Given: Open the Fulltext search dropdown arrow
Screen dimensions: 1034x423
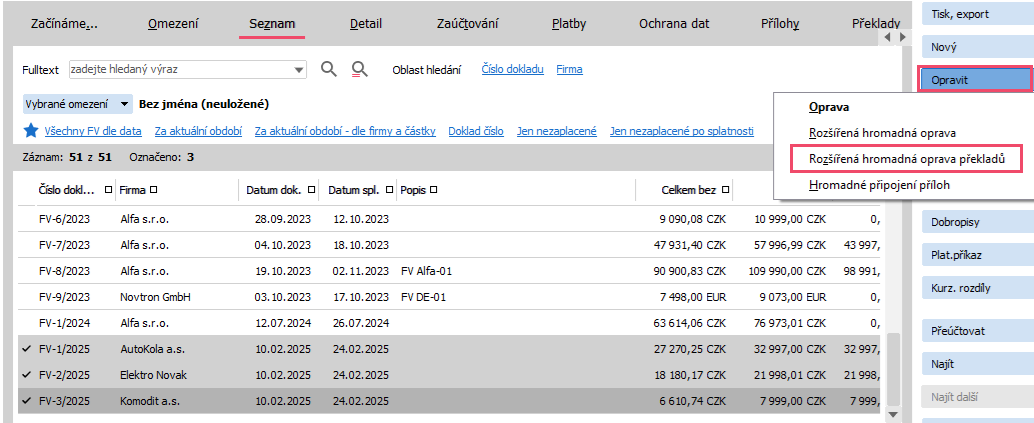Looking at the screenshot, I should click(299, 70).
